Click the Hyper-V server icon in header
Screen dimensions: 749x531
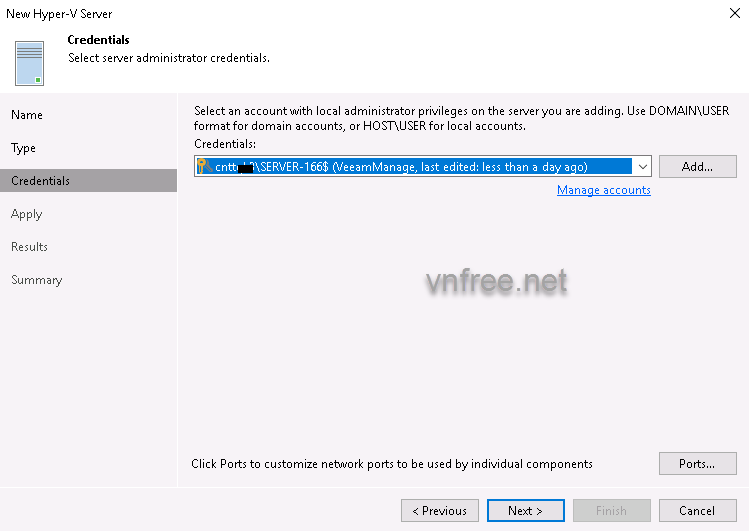29,62
